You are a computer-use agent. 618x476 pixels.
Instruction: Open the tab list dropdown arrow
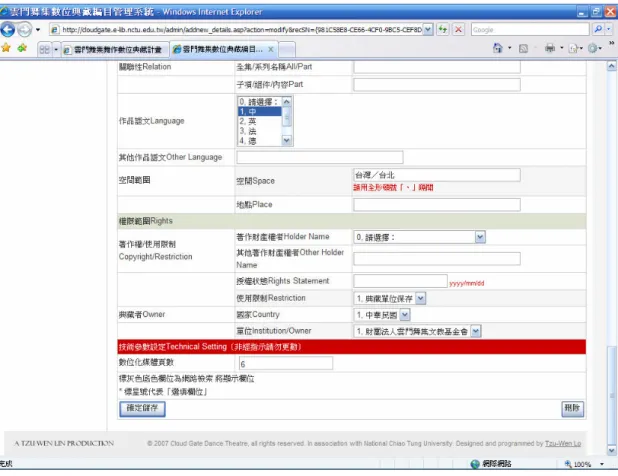tap(56, 50)
